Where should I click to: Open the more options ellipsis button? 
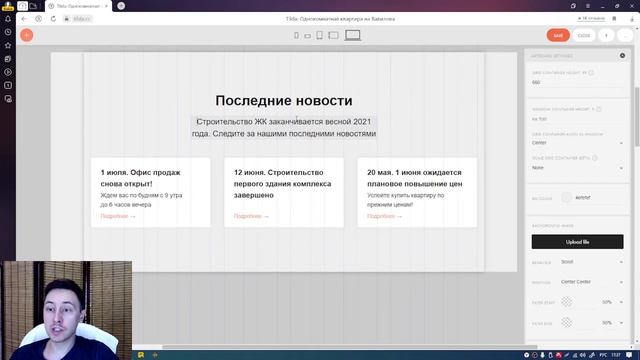point(625,36)
